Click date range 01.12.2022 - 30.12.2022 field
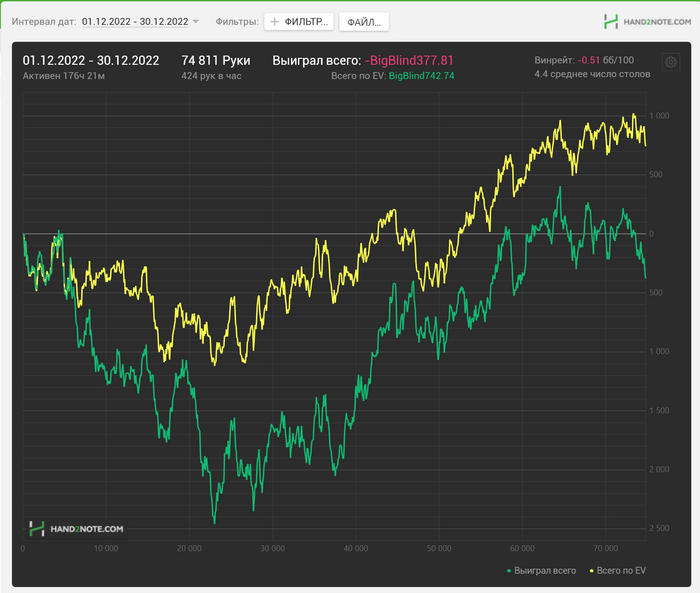 tap(135, 21)
